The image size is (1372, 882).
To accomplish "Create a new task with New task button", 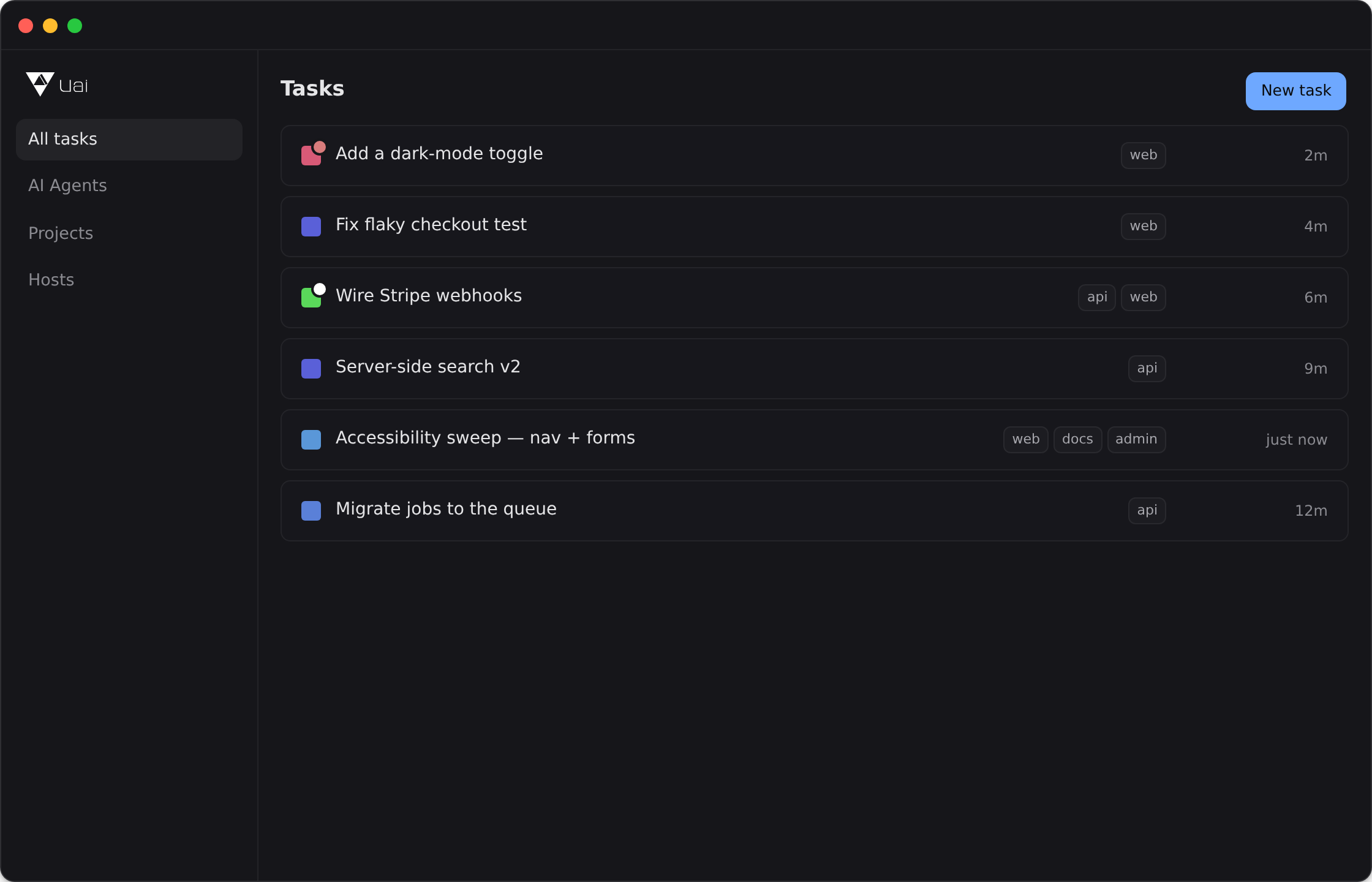I will coord(1295,91).
